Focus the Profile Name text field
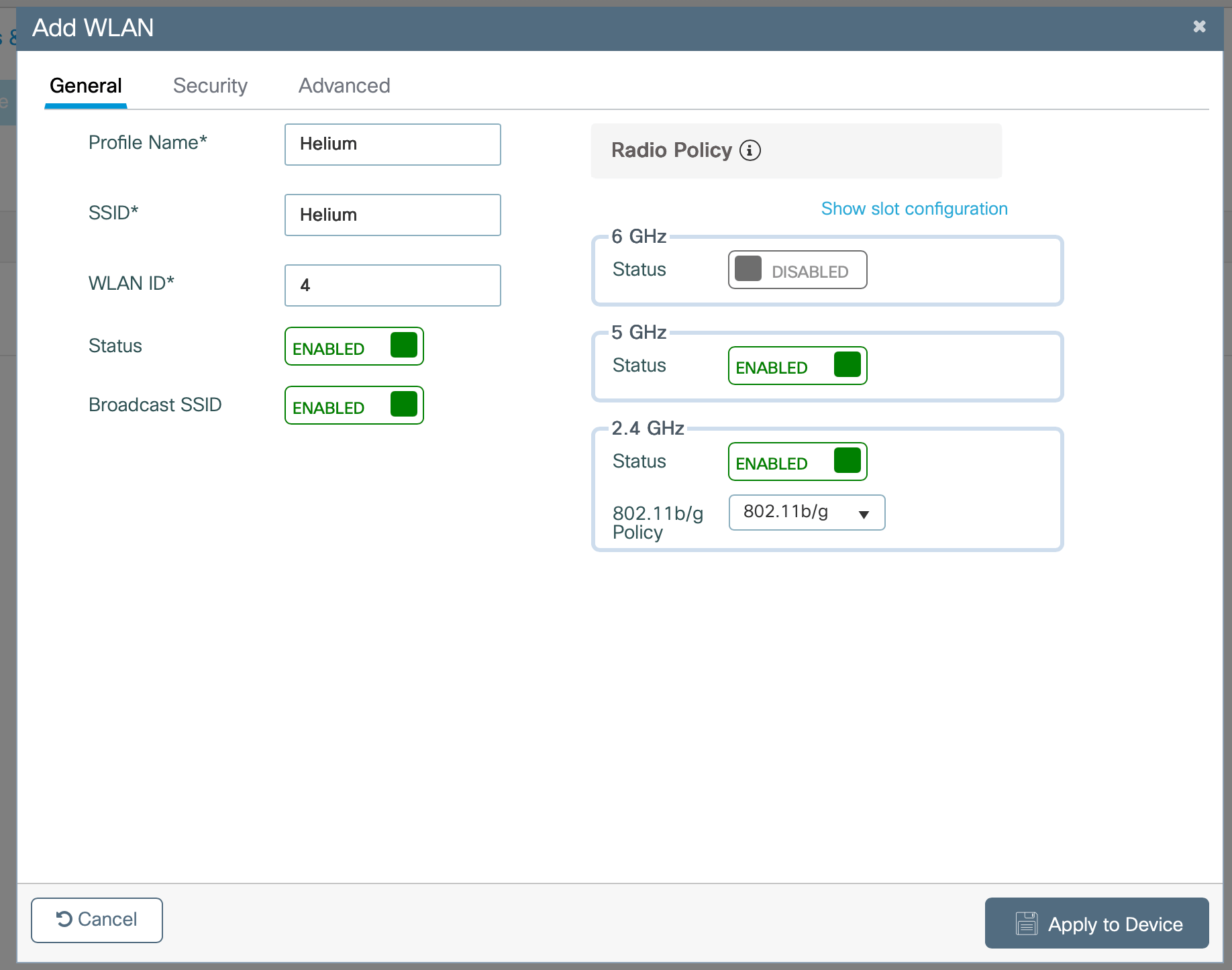Screen dimensions: 1232x970 393,144
